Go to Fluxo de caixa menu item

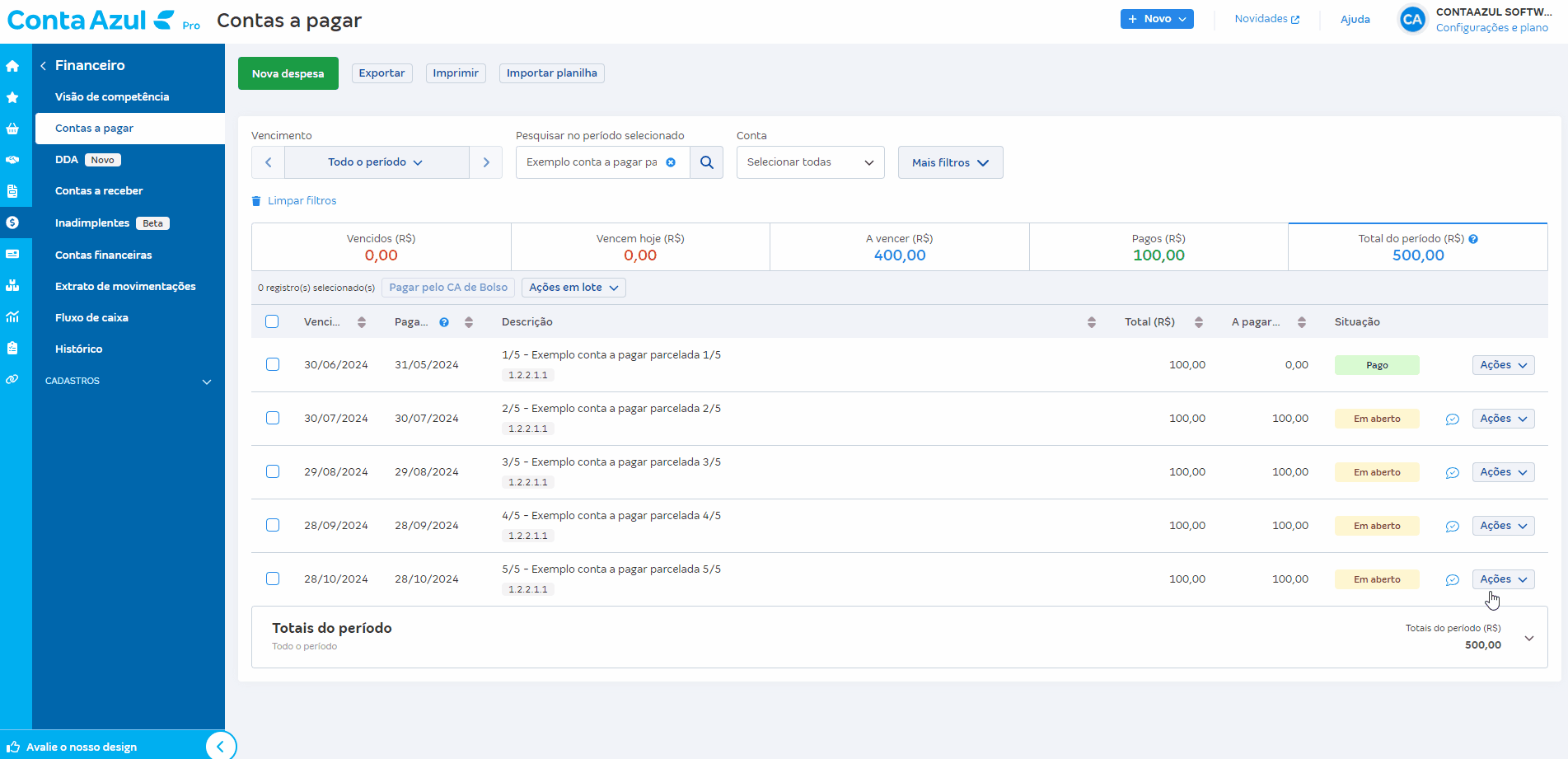click(91, 318)
